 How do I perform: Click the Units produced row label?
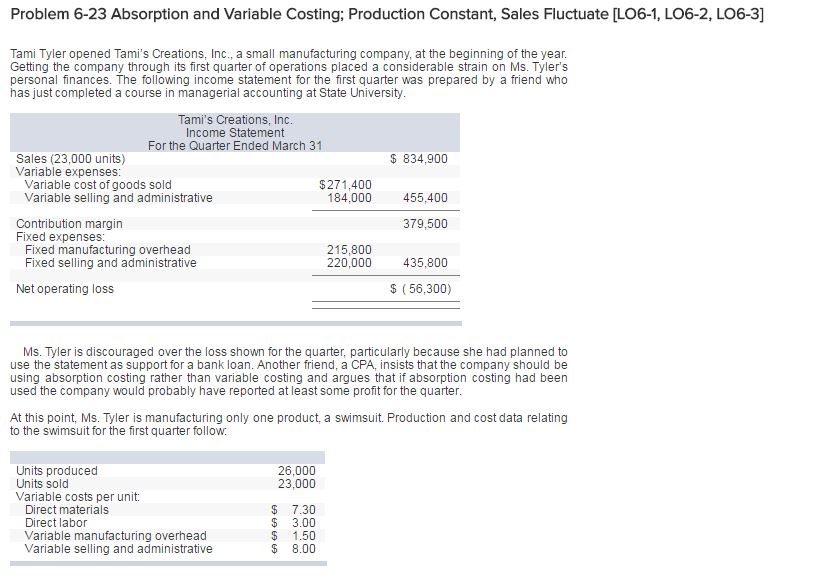click(57, 471)
